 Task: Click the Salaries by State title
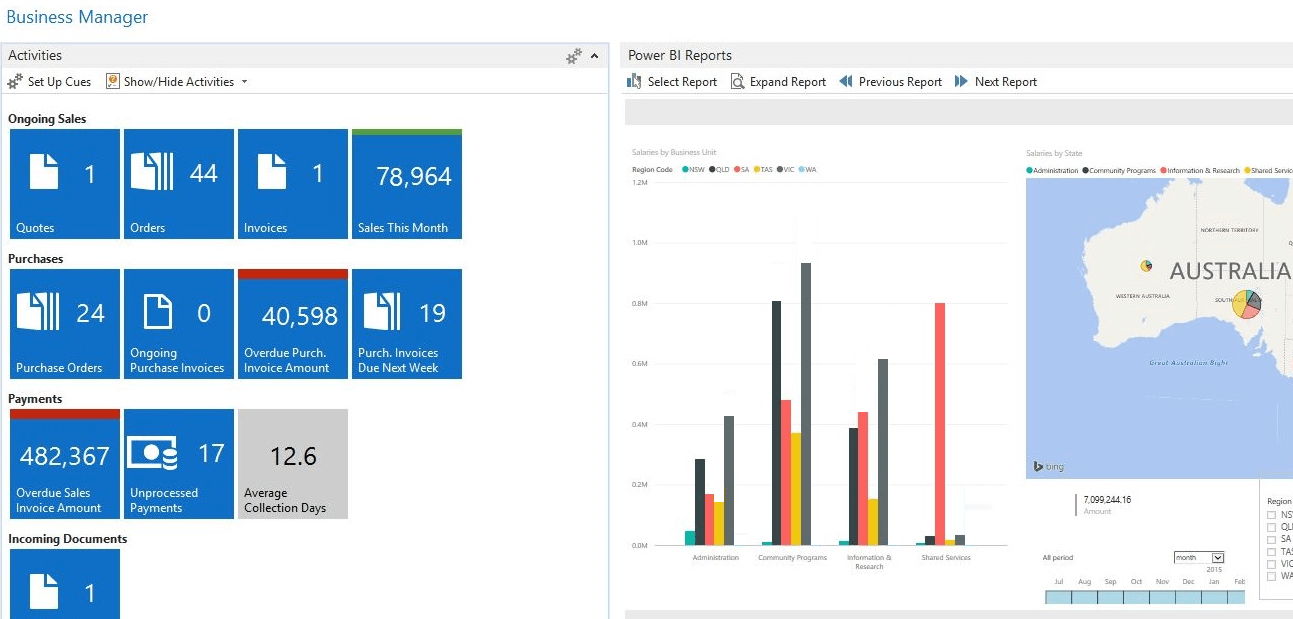[1054, 154]
